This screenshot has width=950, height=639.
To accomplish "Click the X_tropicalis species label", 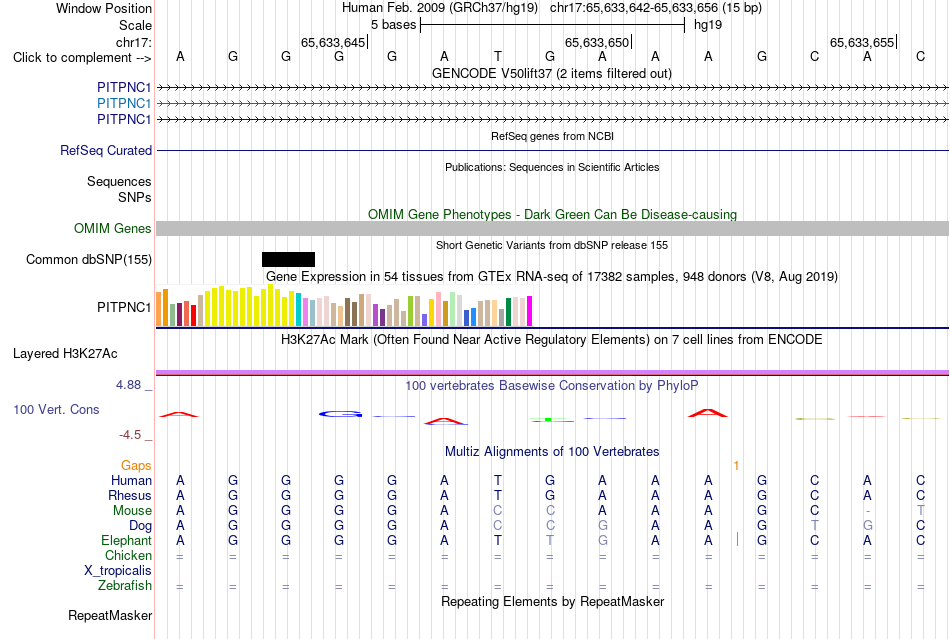I will (x=118, y=571).
